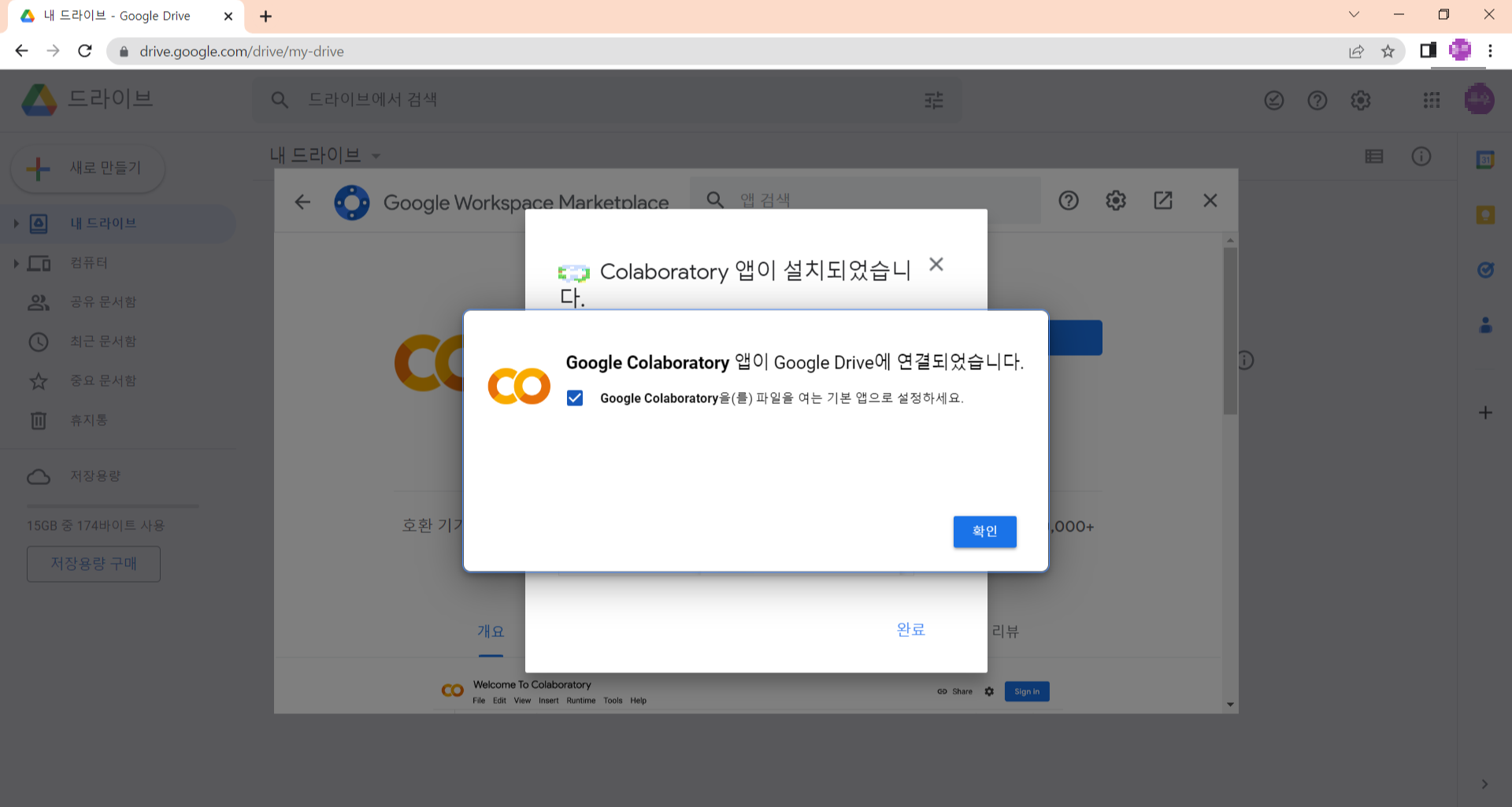The width and height of the screenshot is (1512, 807).
Task: Click the Google account avatar in Drive
Action: [1479, 99]
